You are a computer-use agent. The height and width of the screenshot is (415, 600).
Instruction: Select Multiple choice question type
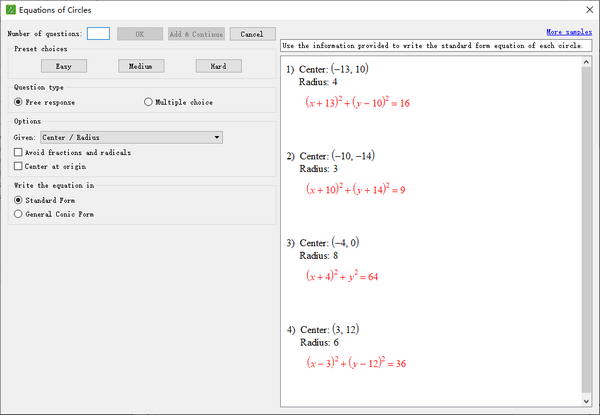(x=149, y=102)
